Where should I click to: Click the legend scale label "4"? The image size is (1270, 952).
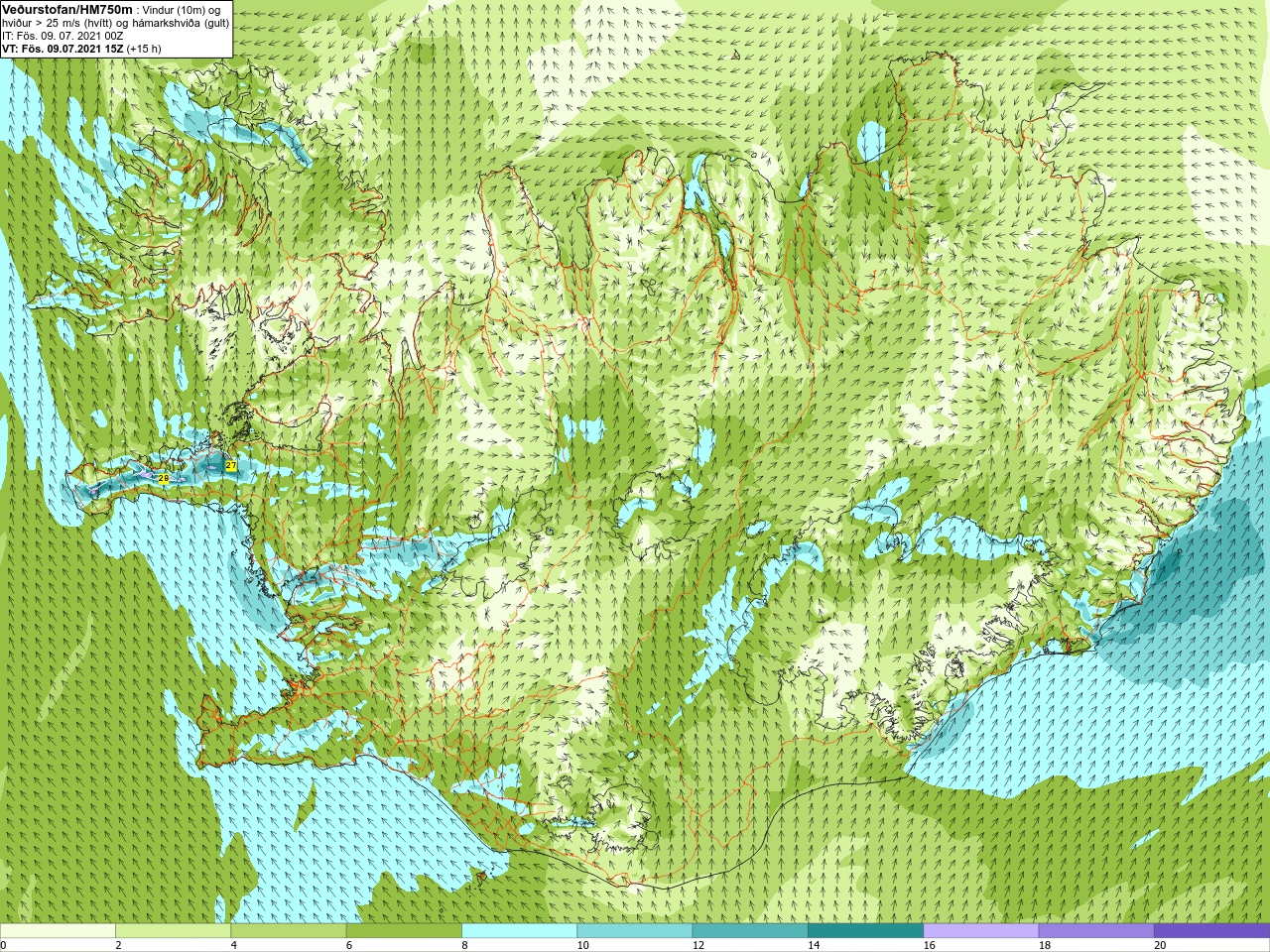(x=233, y=945)
